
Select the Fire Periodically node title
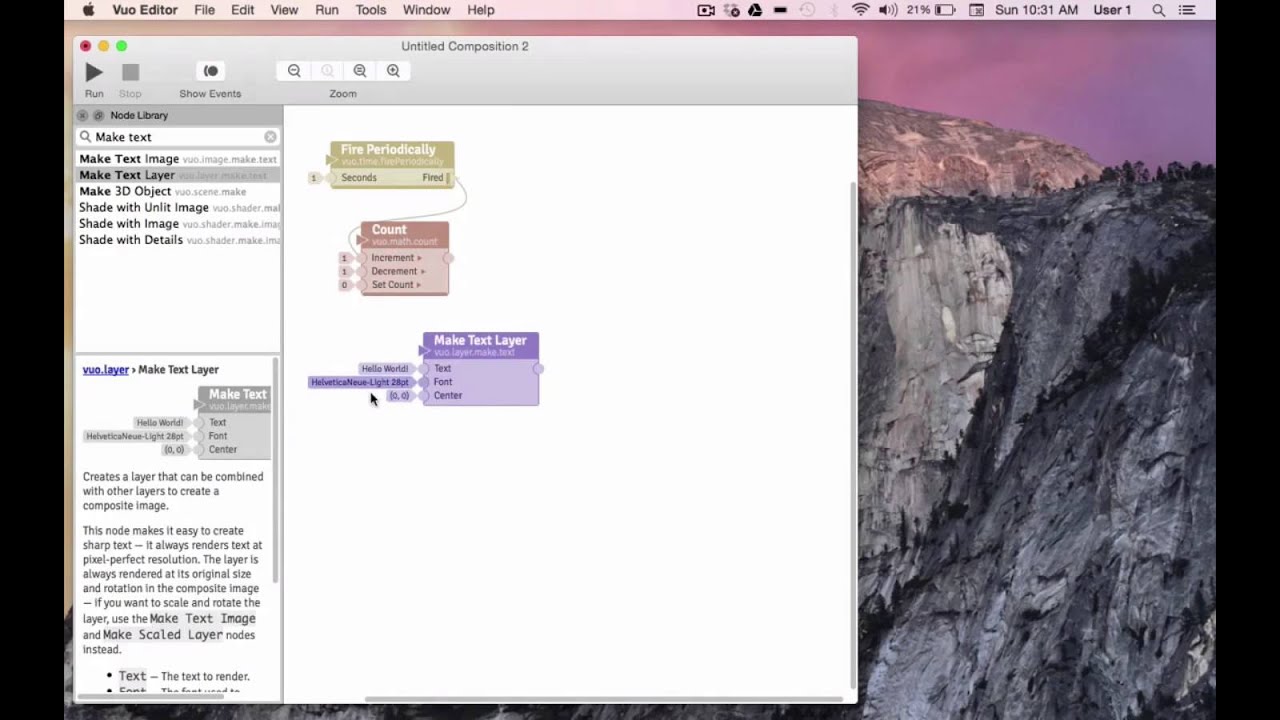[x=388, y=150]
